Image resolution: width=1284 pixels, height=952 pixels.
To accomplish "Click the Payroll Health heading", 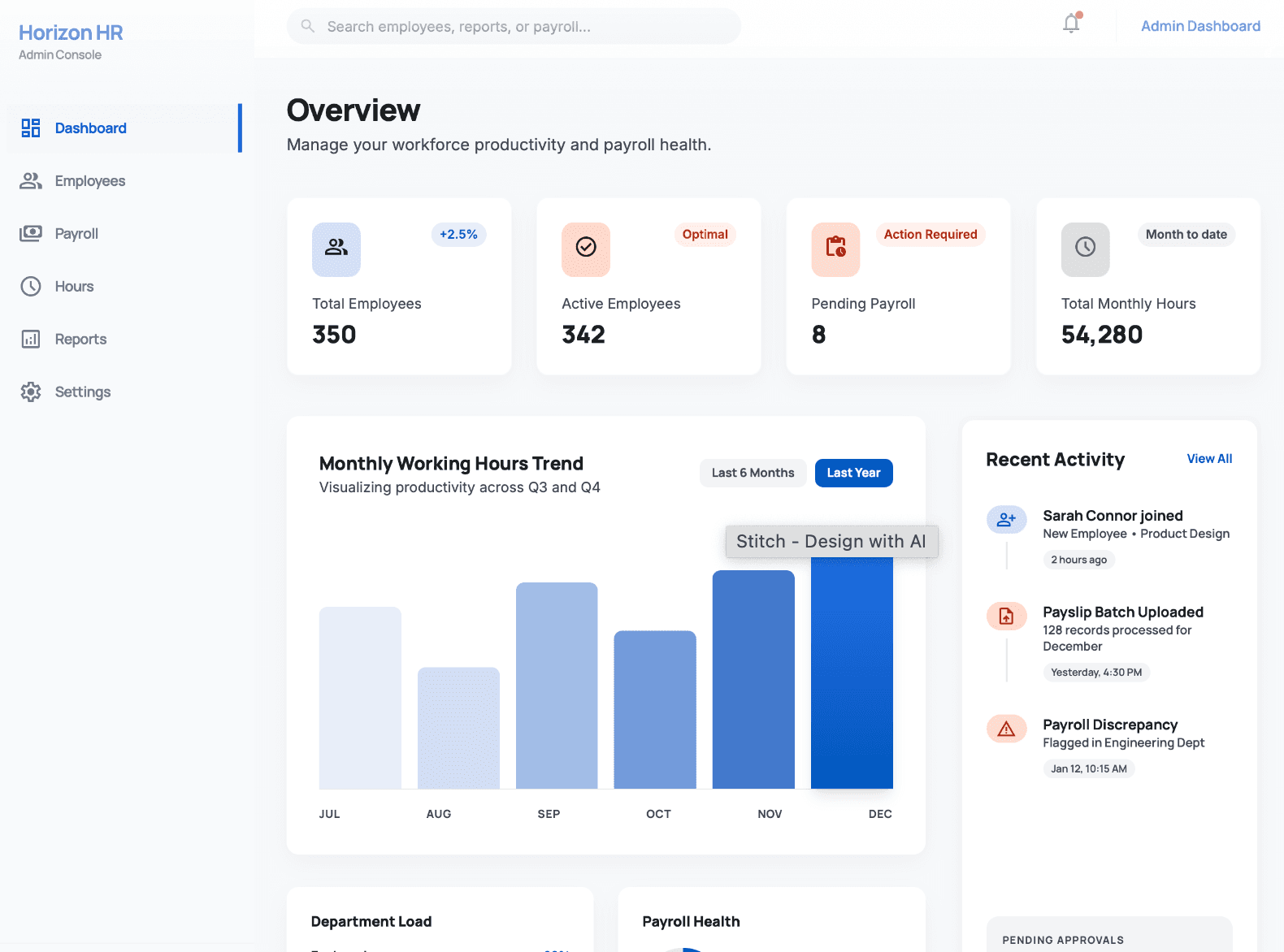I will pos(691,922).
